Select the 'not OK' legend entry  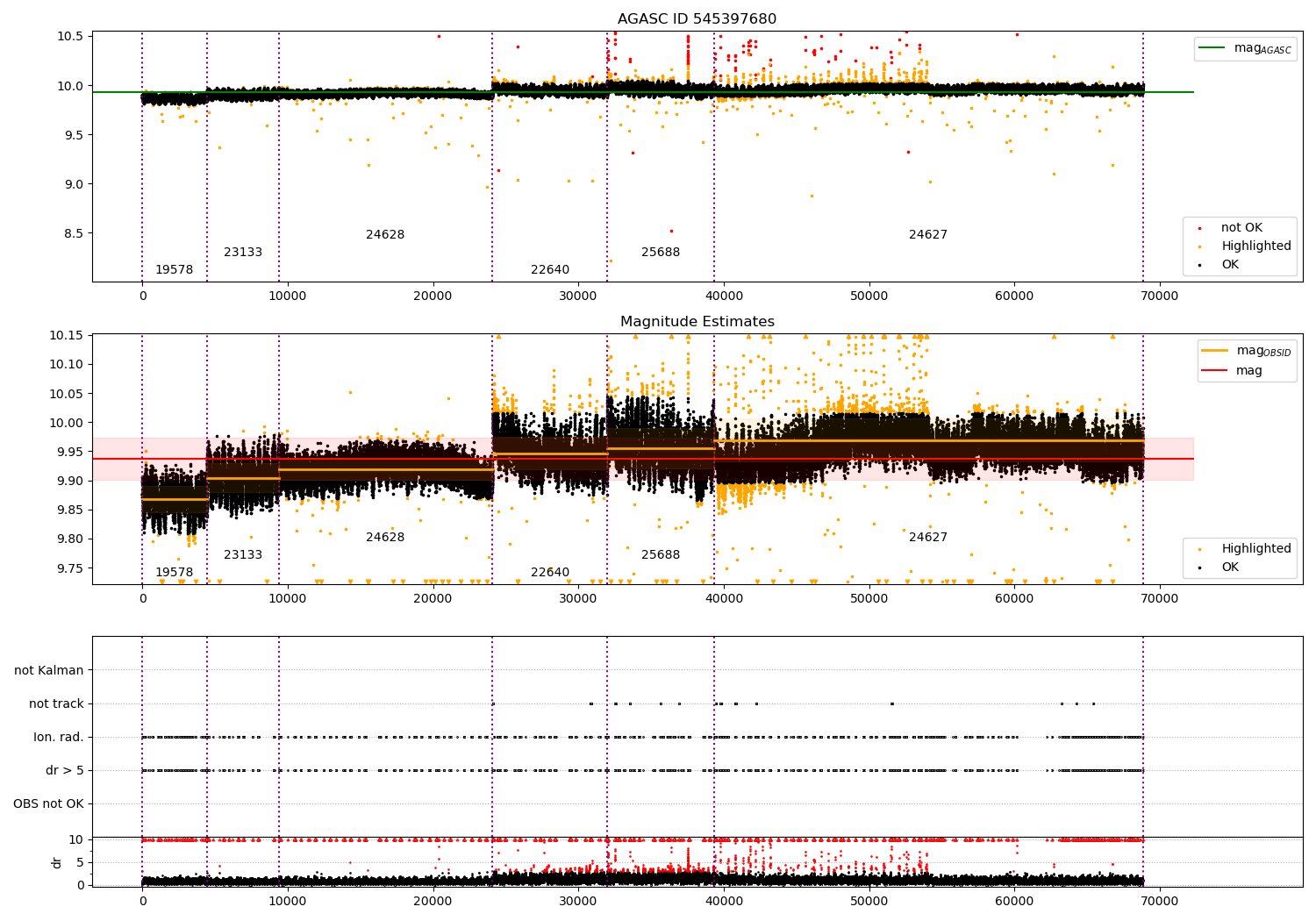click(1241, 227)
